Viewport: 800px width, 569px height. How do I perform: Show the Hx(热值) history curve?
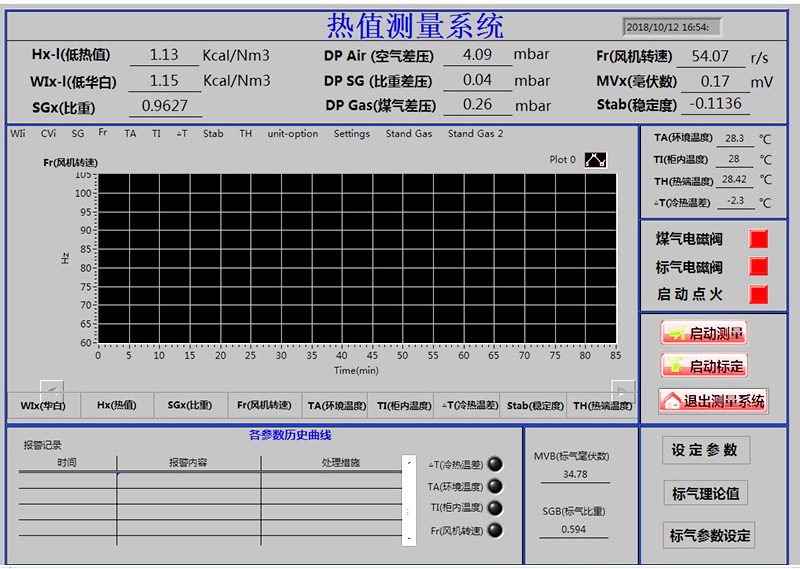pyautogui.click(x=117, y=406)
